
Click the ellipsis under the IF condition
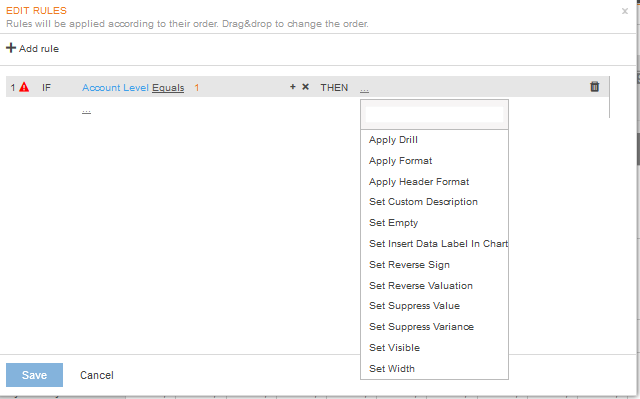[x=87, y=111]
